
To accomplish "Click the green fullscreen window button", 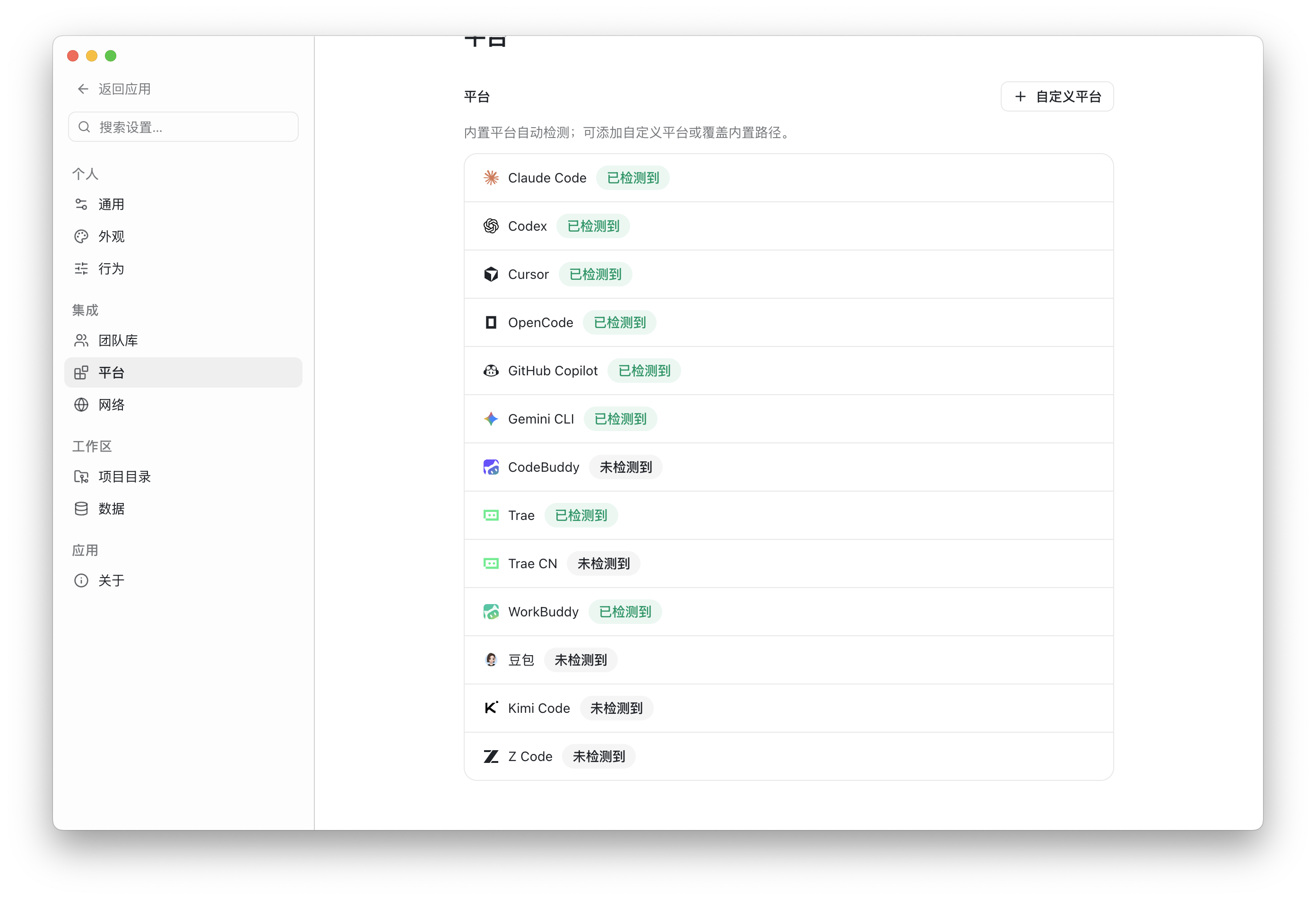I will coord(111,55).
